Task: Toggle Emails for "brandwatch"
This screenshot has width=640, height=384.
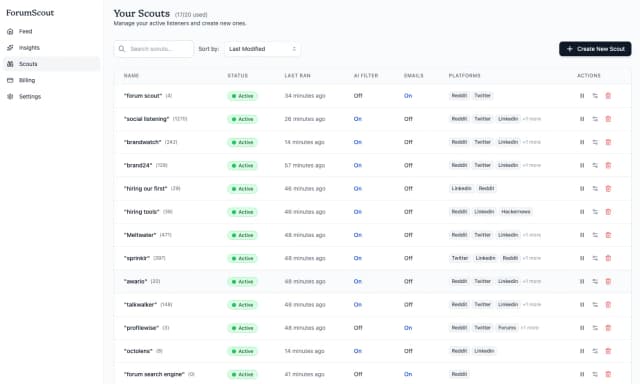Action: pos(408,142)
